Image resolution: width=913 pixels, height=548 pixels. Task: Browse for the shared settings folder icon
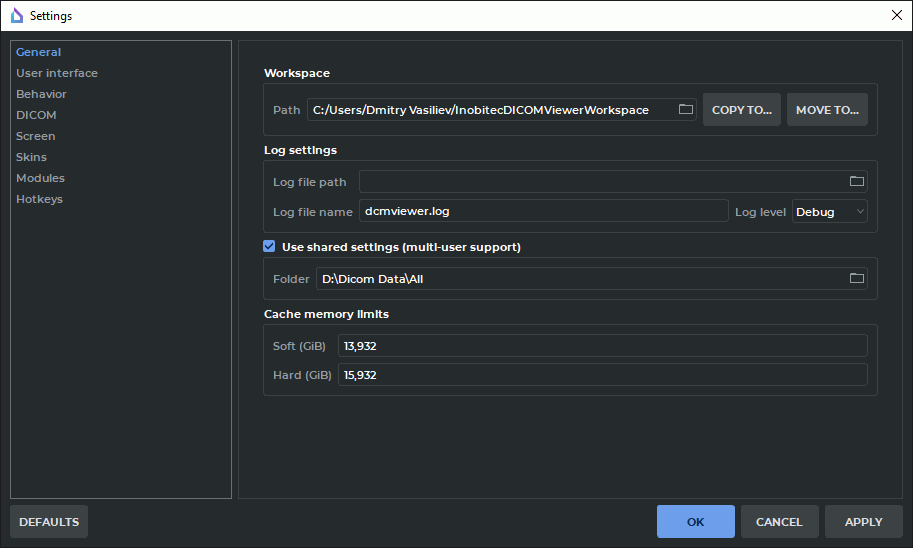[x=856, y=279]
